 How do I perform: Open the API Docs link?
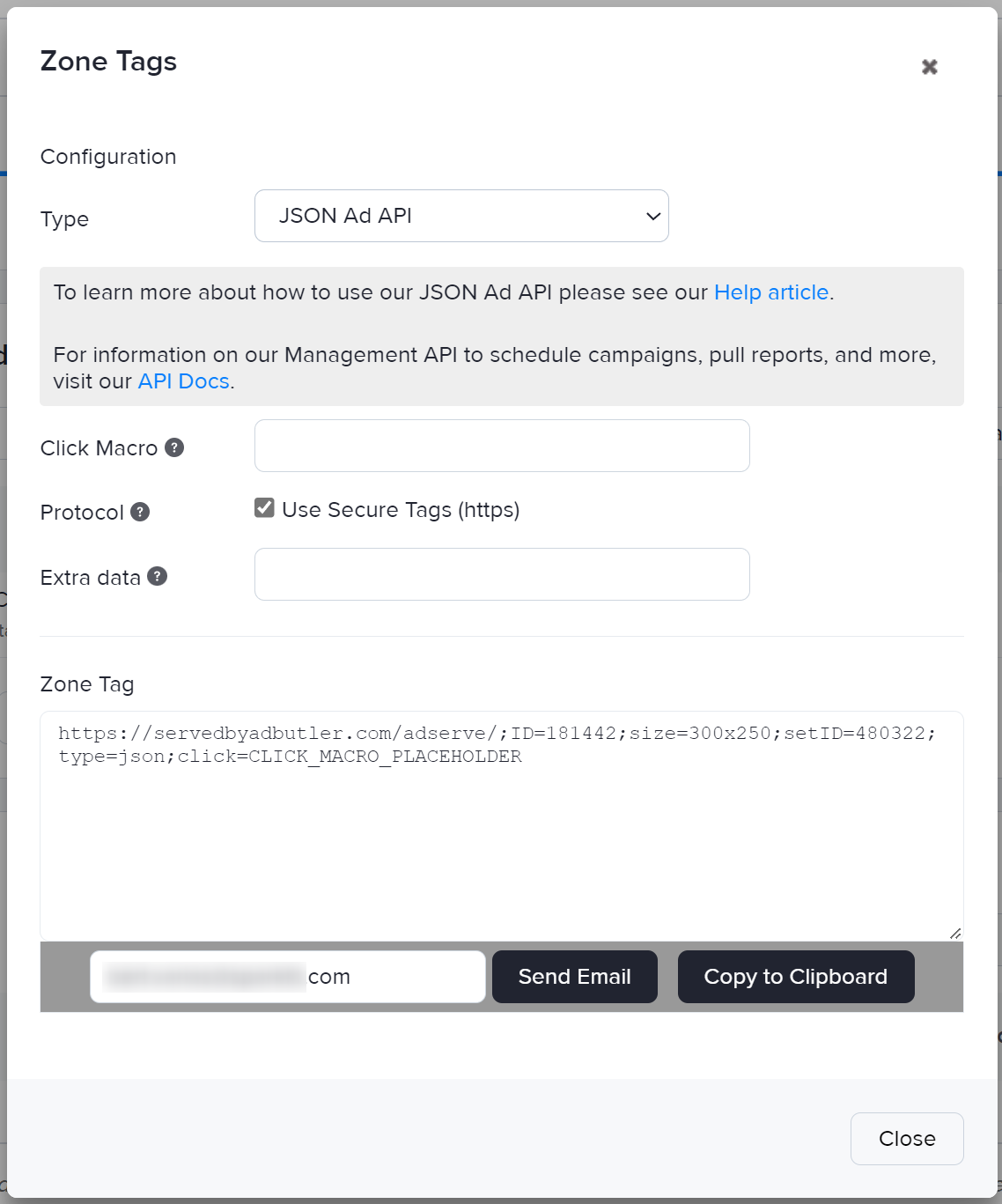pos(182,380)
